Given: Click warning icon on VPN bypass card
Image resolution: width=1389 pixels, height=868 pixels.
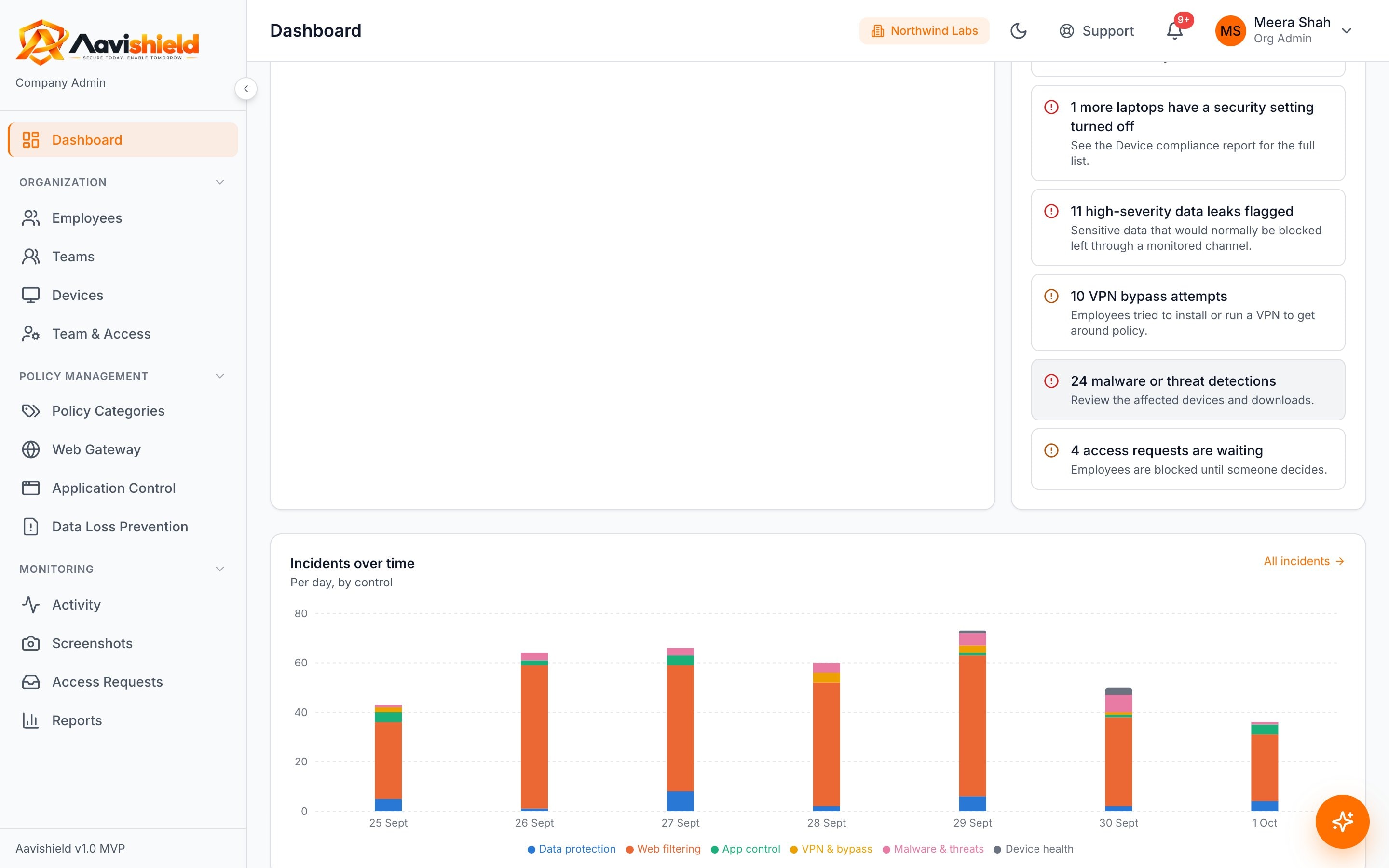Looking at the screenshot, I should 1051,296.
